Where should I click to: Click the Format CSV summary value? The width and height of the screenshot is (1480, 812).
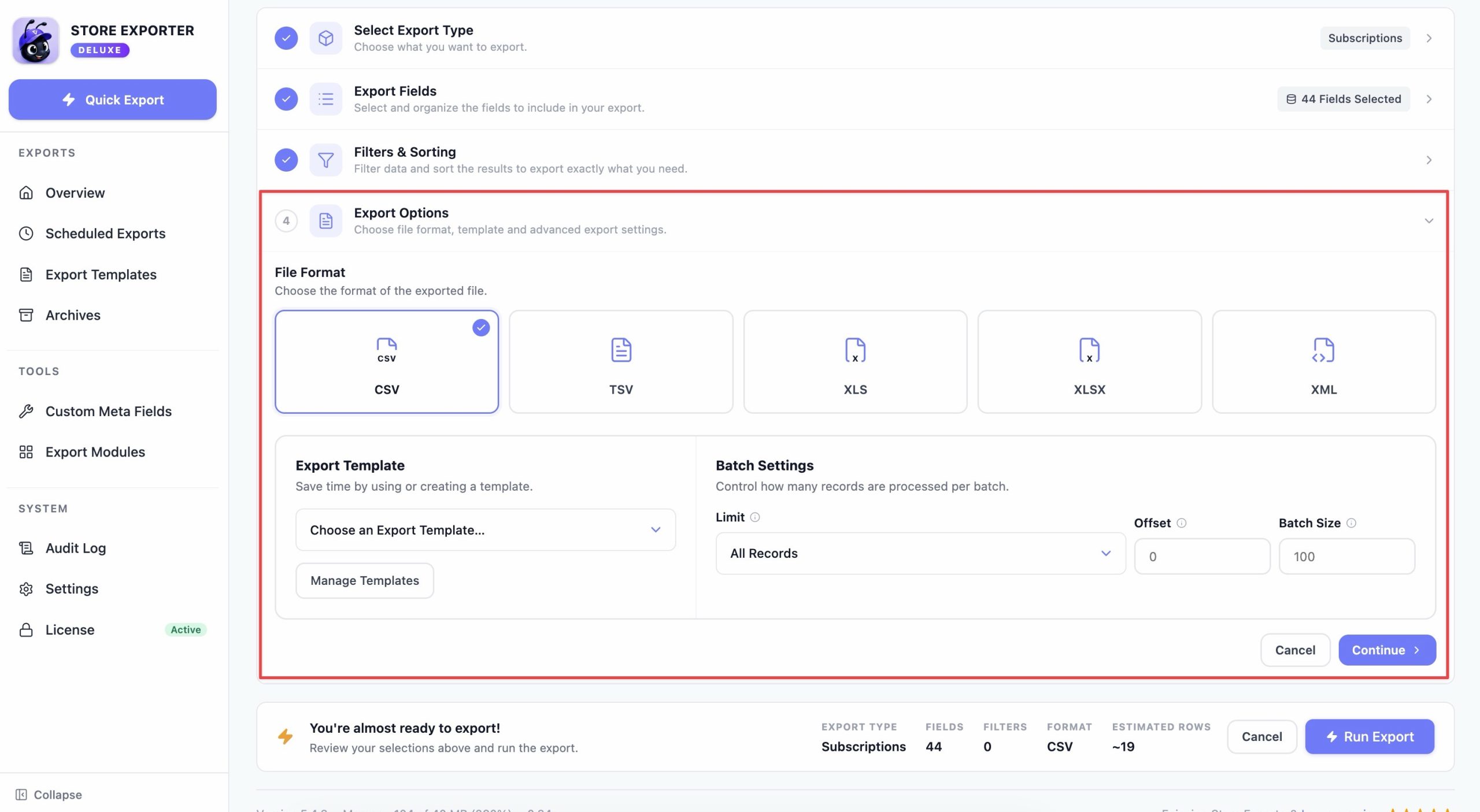1060,747
